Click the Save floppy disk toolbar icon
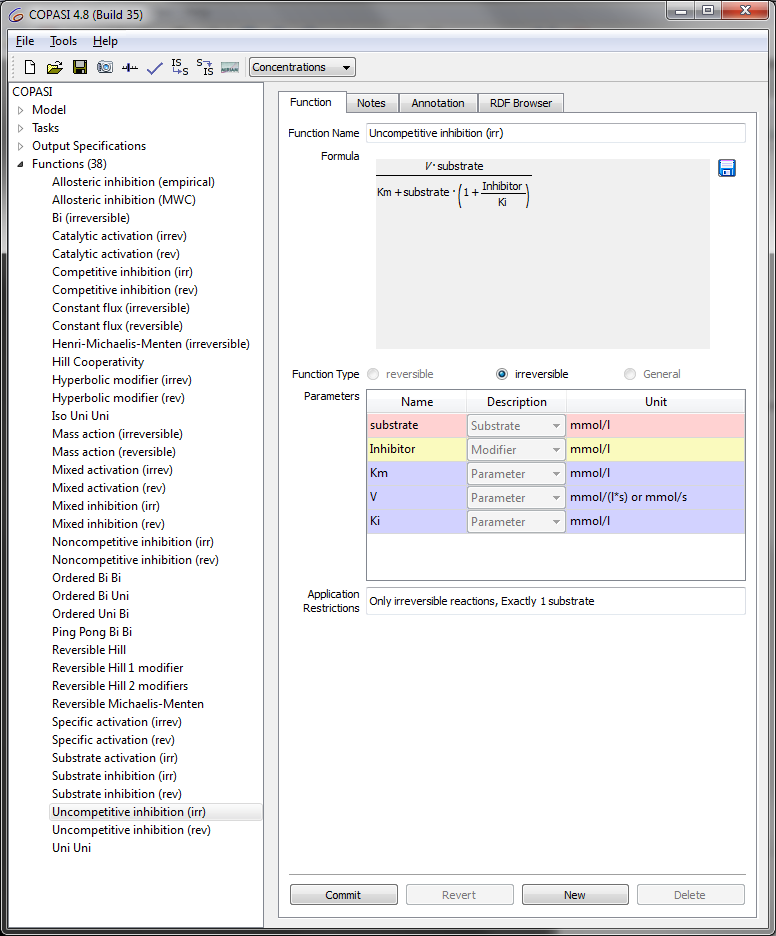Viewport: 776px width, 936px height. [x=80, y=68]
